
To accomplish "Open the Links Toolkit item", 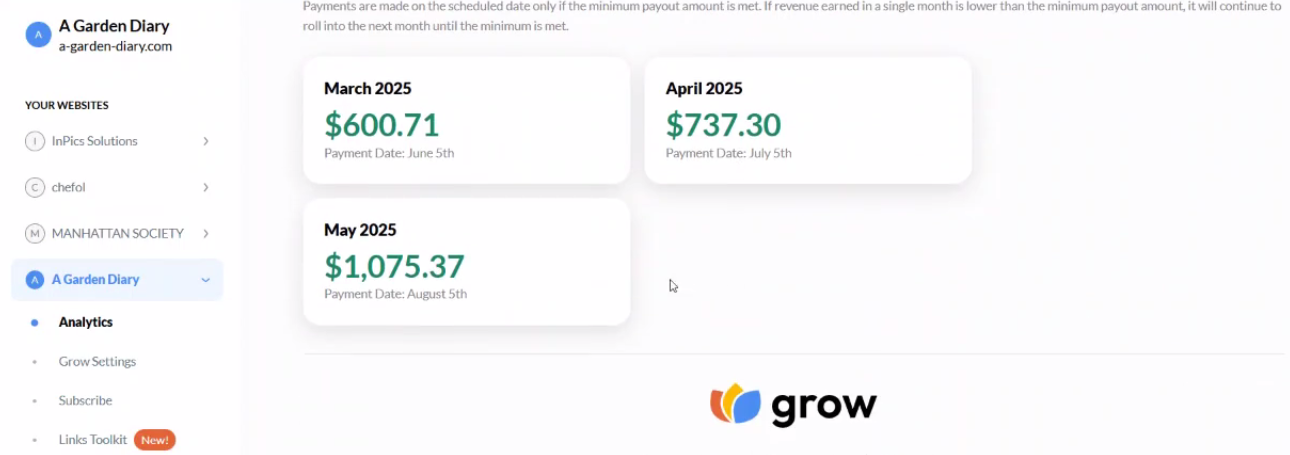I will point(93,439).
